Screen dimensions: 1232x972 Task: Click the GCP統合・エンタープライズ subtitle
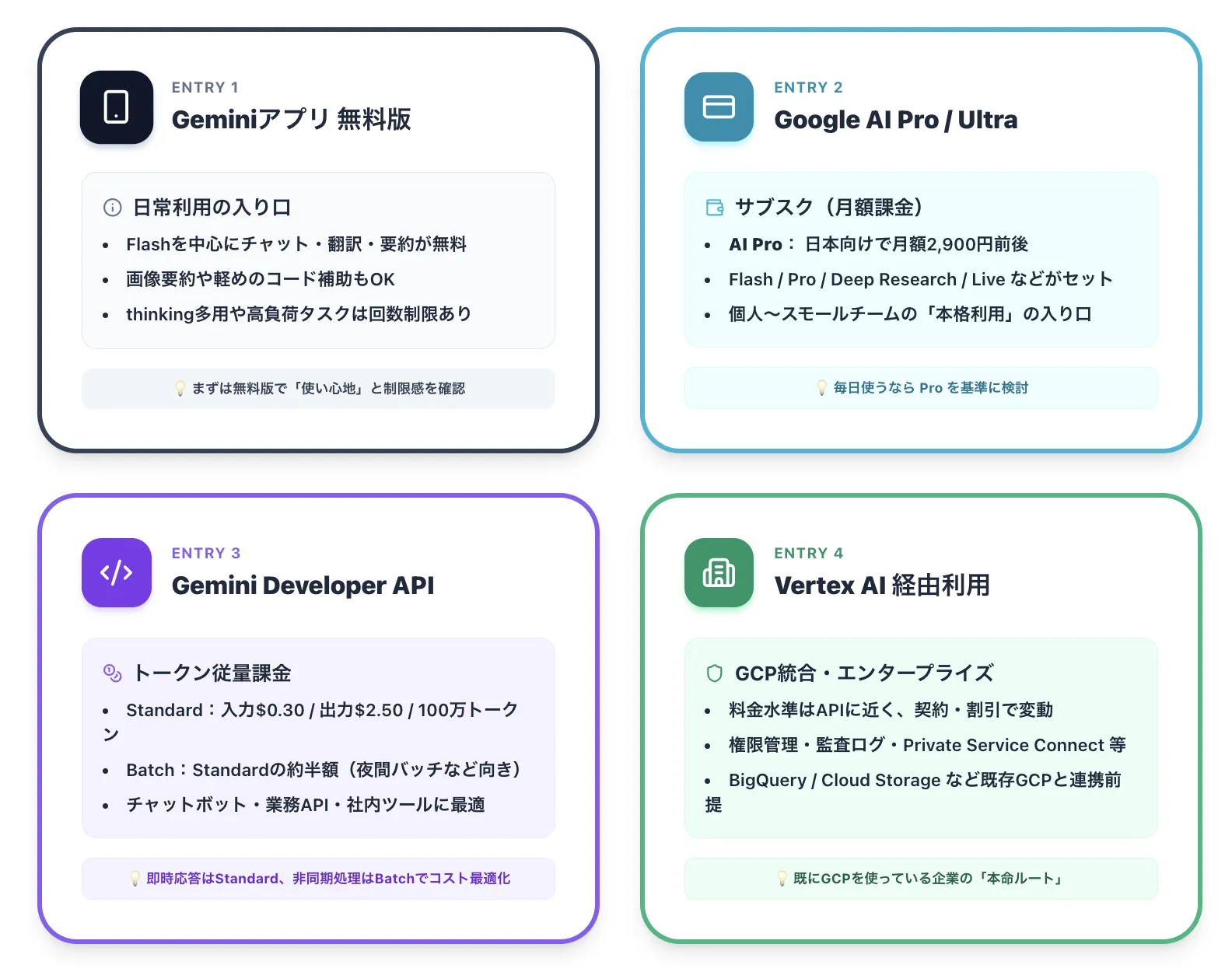click(x=865, y=673)
